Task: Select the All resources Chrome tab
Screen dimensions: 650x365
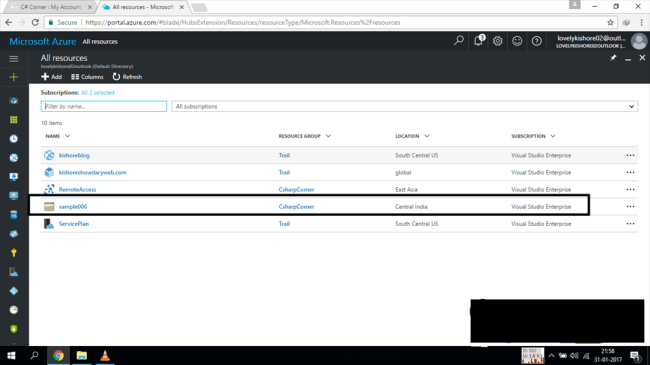Action: (143, 7)
